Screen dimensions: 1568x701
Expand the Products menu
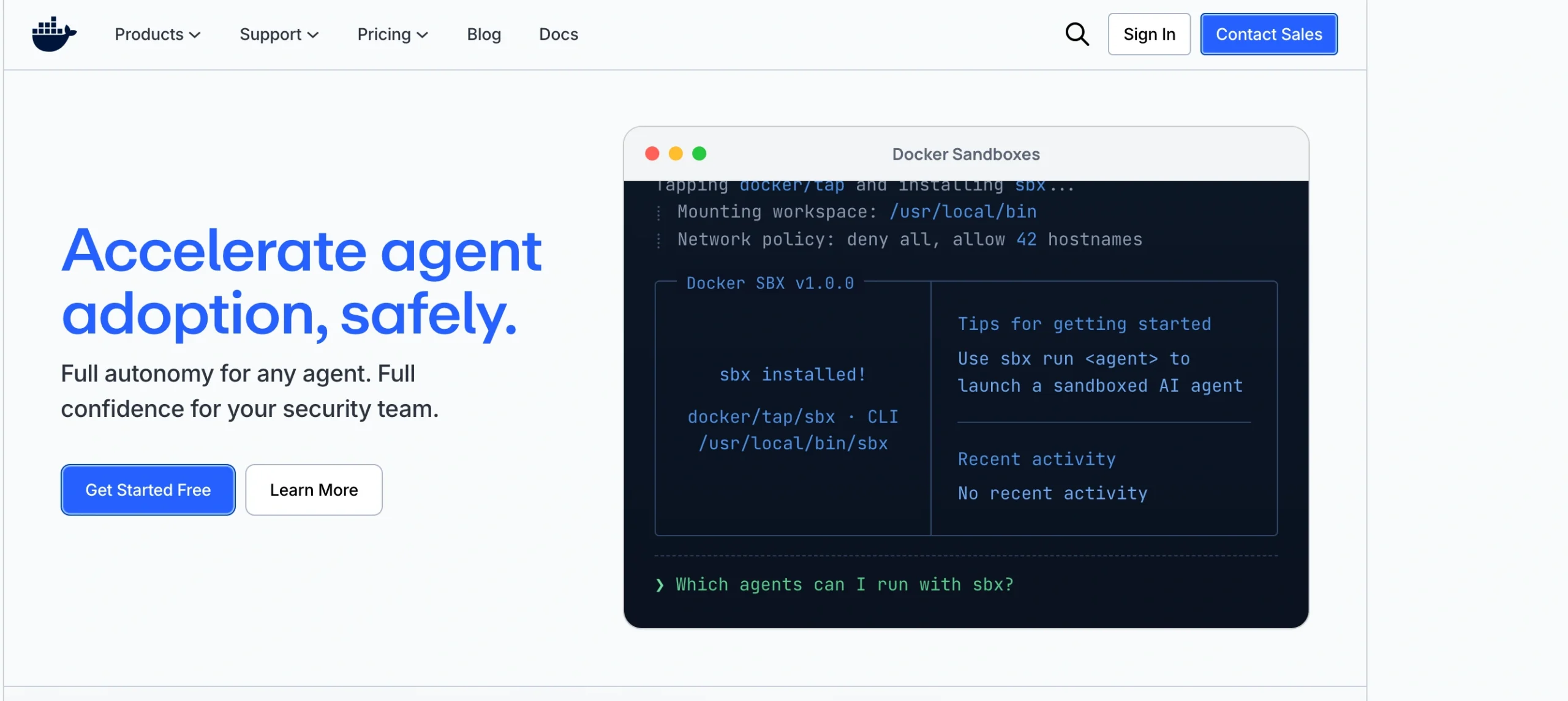coord(157,34)
